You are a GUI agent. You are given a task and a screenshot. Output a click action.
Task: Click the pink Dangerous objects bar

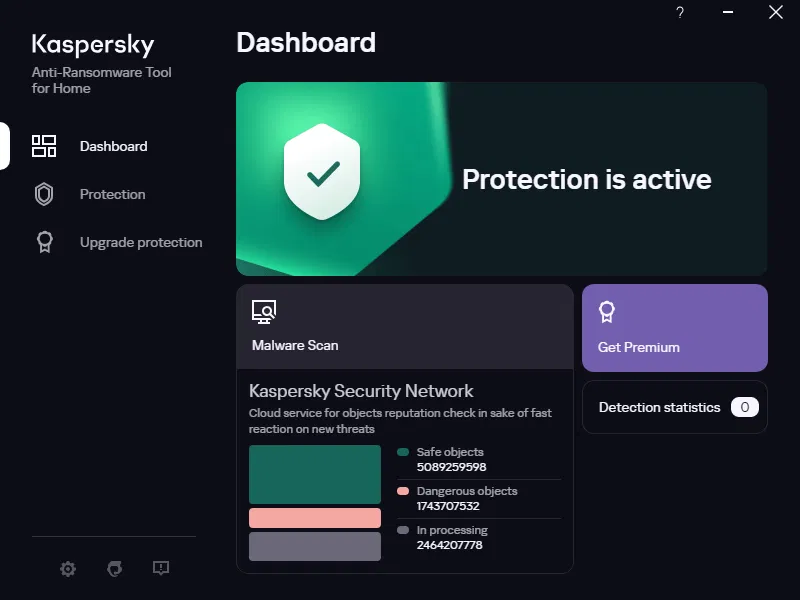(315, 518)
